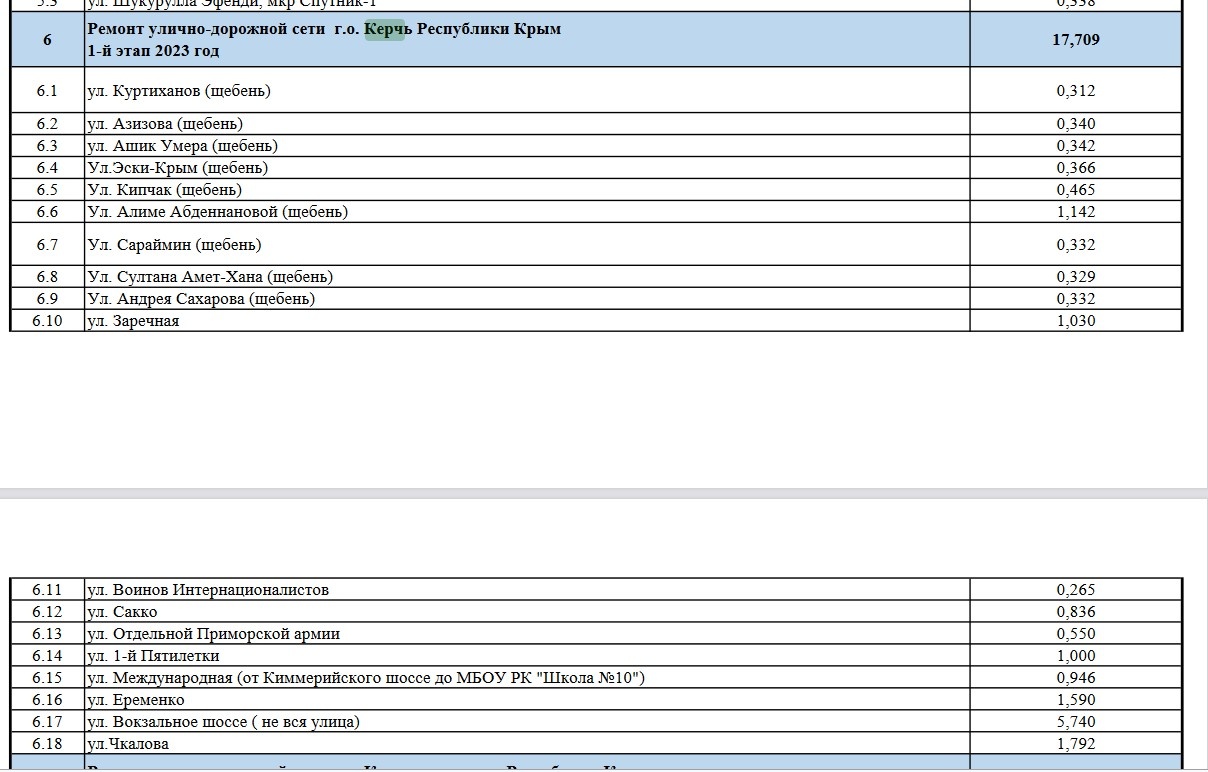Viewport: 1208px width, 772px height.
Task: Select the "ул. Куртиханов (щебень)" cell
Action: (x=179, y=91)
